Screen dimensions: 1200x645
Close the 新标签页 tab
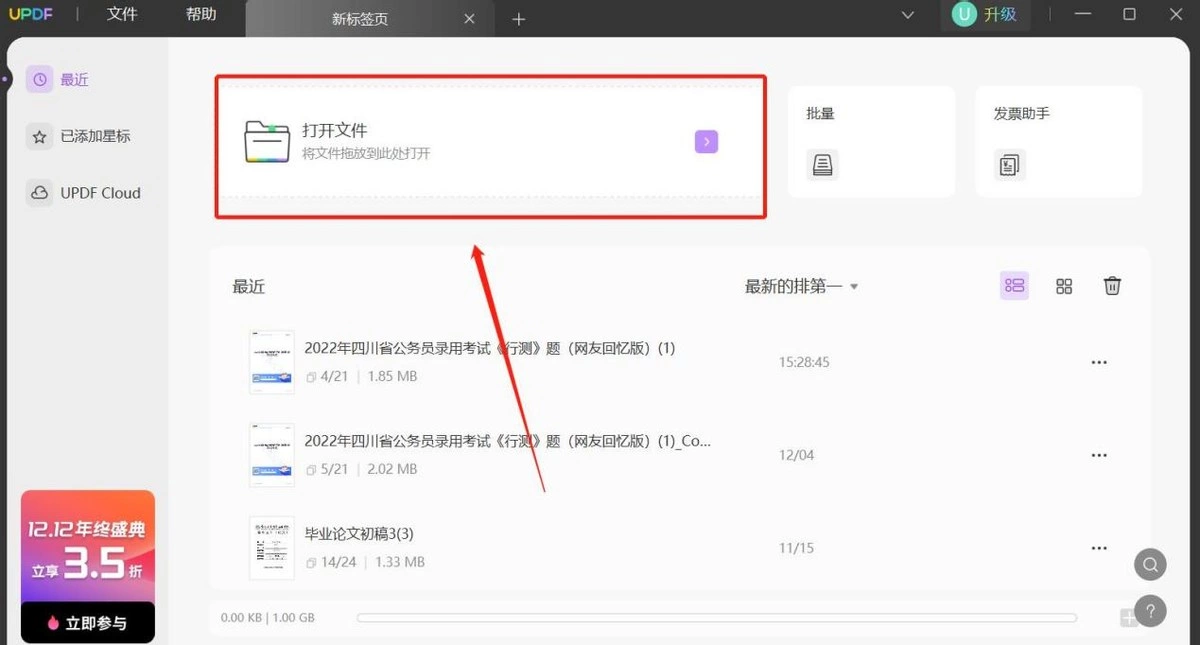[470, 19]
